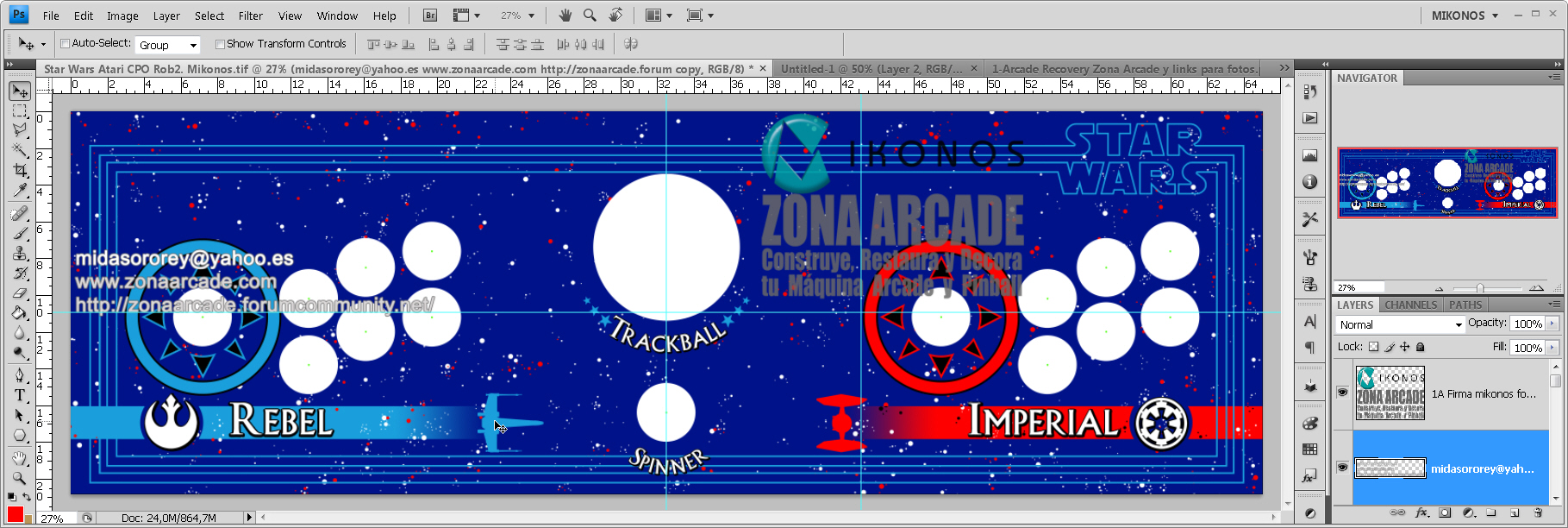Open the Filter menu

[x=250, y=16]
